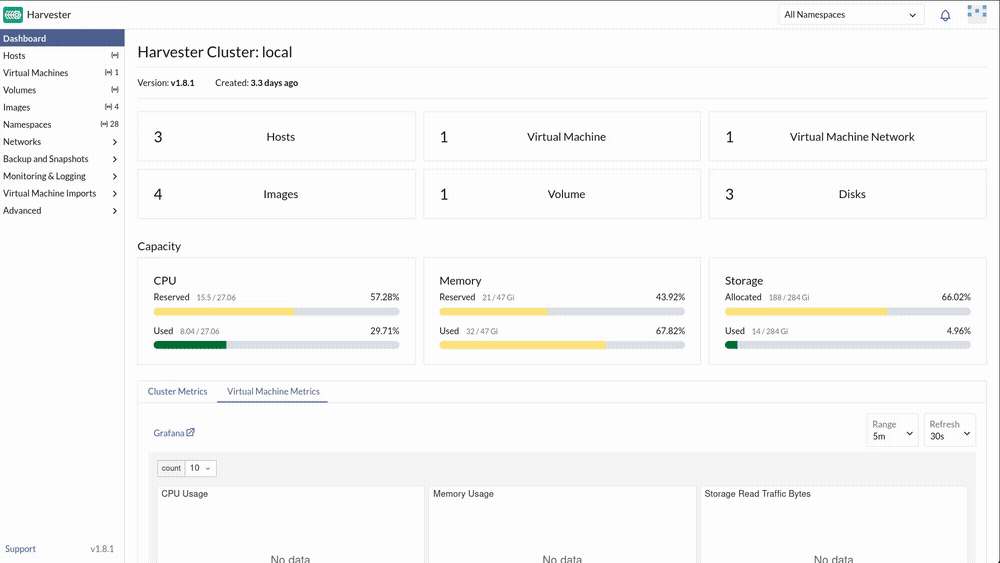Select Dashboard in sidebar
Image resolution: width=1000 pixels, height=563 pixels.
62,38
